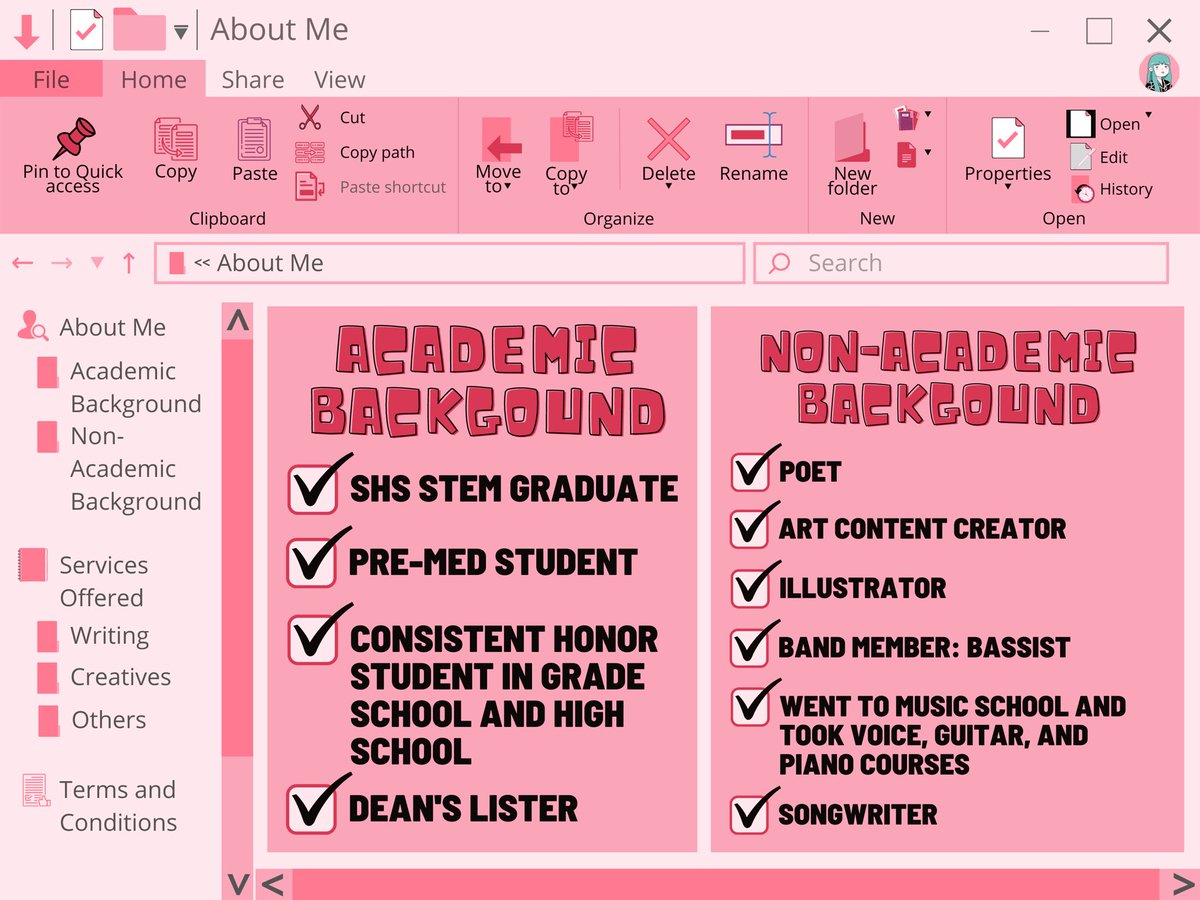The height and width of the screenshot is (900, 1200).
Task: Click the up one level arrow
Action: click(129, 263)
